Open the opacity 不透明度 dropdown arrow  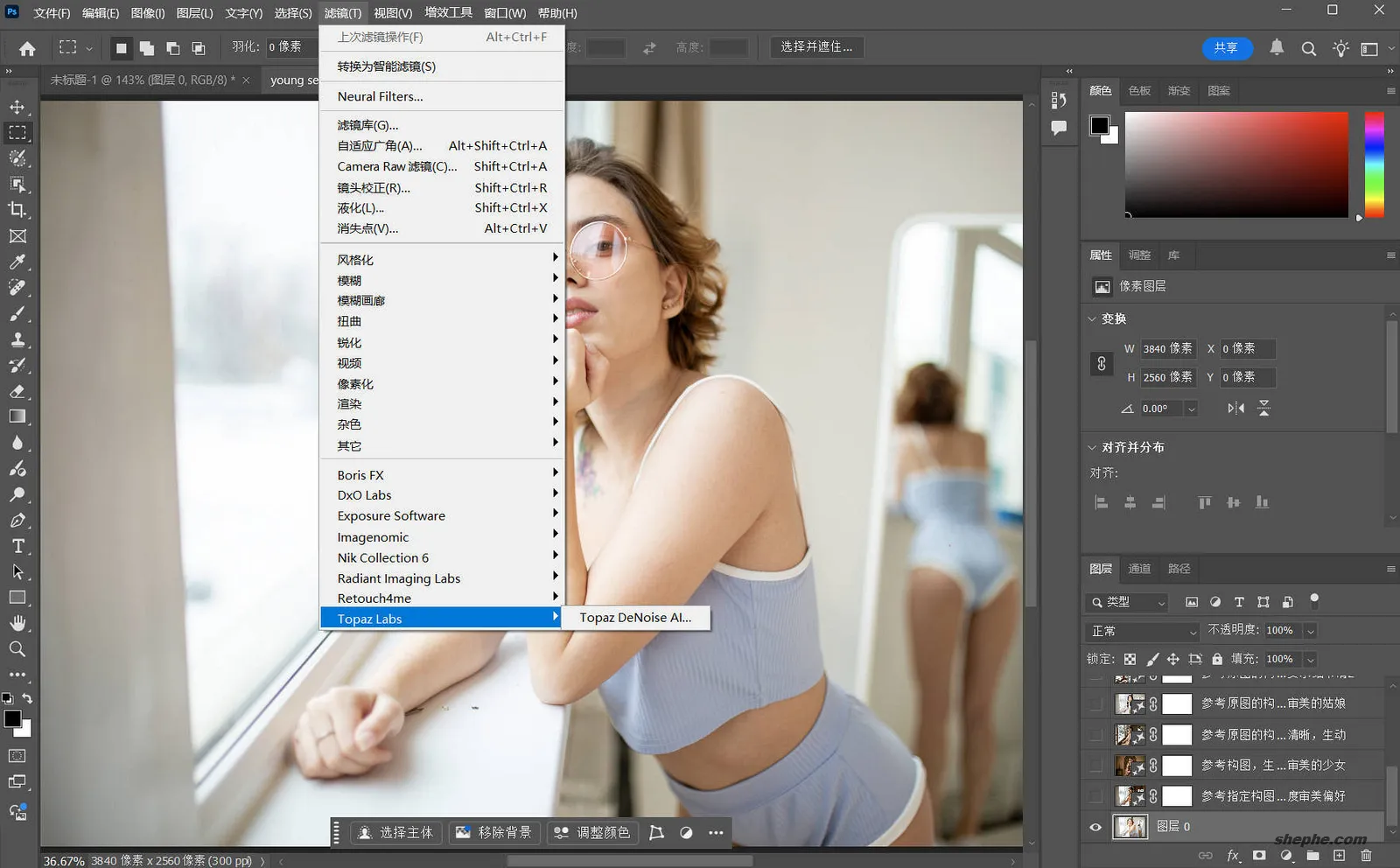pyautogui.click(x=1310, y=631)
